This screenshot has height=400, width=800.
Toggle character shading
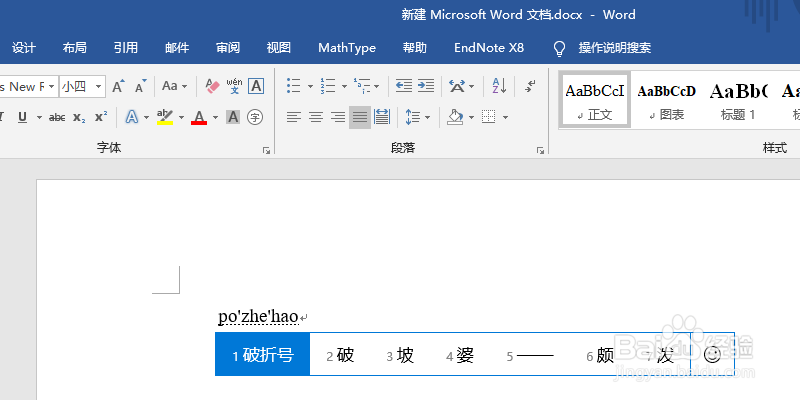pyautogui.click(x=233, y=117)
